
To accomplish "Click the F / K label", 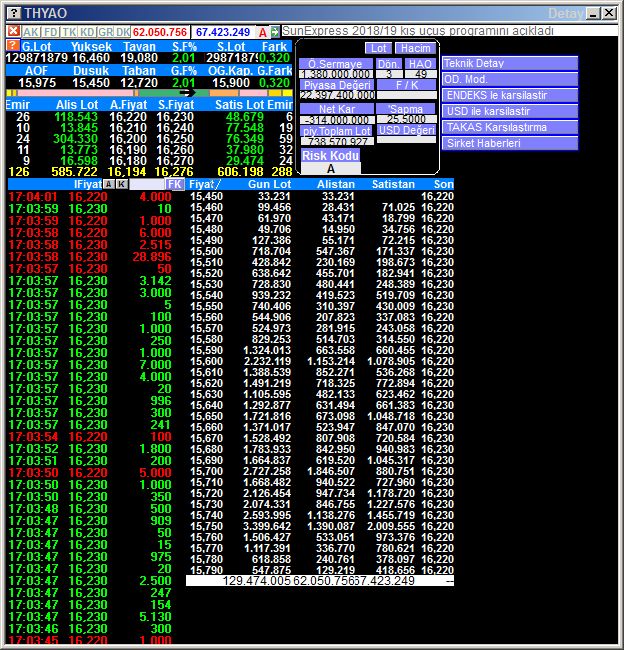I will coord(406,85).
